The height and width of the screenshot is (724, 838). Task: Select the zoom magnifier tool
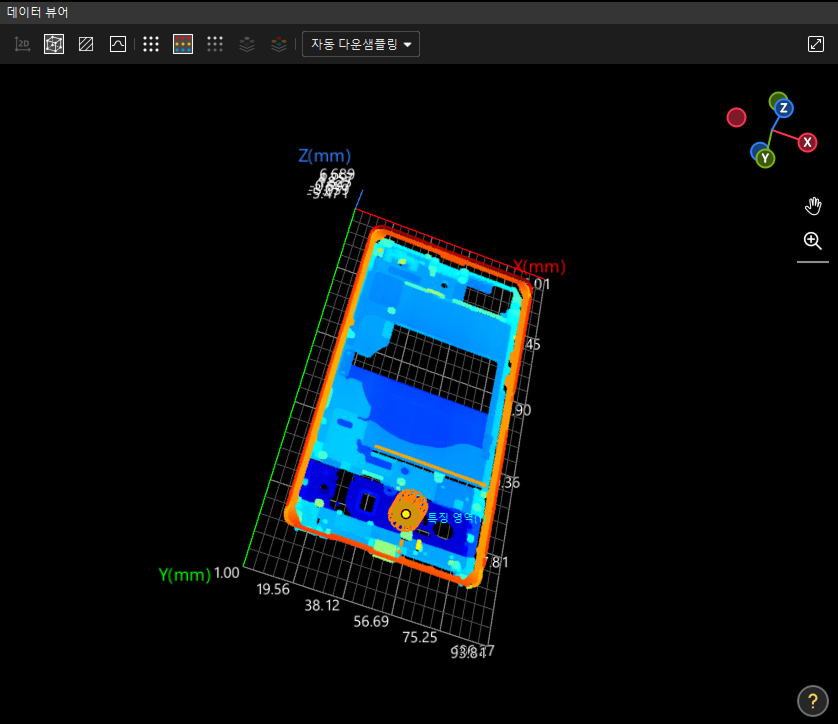813,240
